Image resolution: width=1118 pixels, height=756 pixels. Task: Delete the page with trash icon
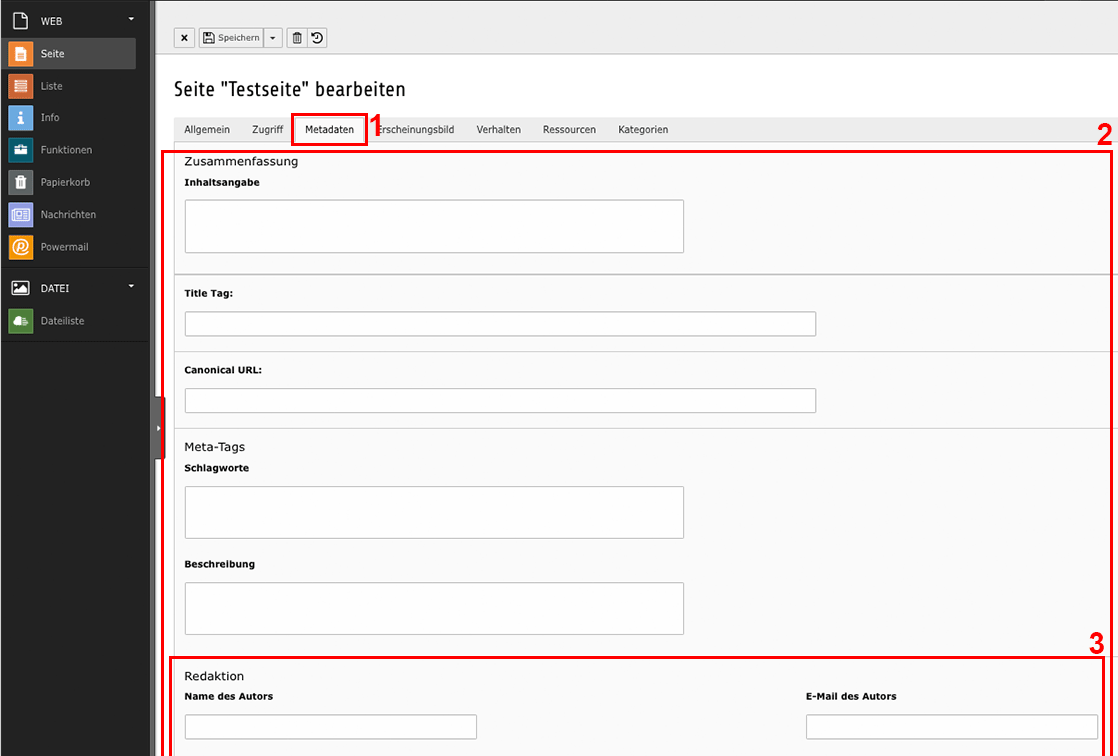coord(297,38)
